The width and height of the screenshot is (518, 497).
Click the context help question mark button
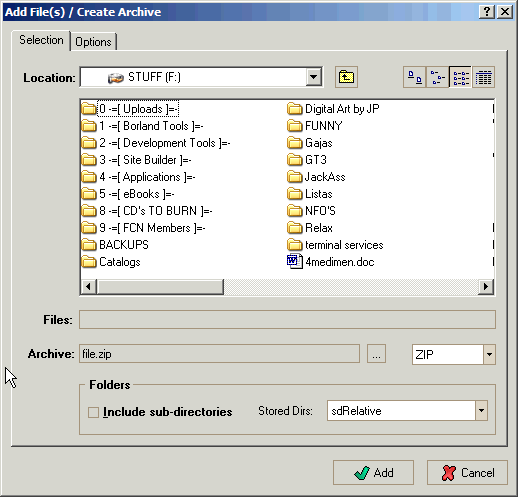click(x=487, y=12)
